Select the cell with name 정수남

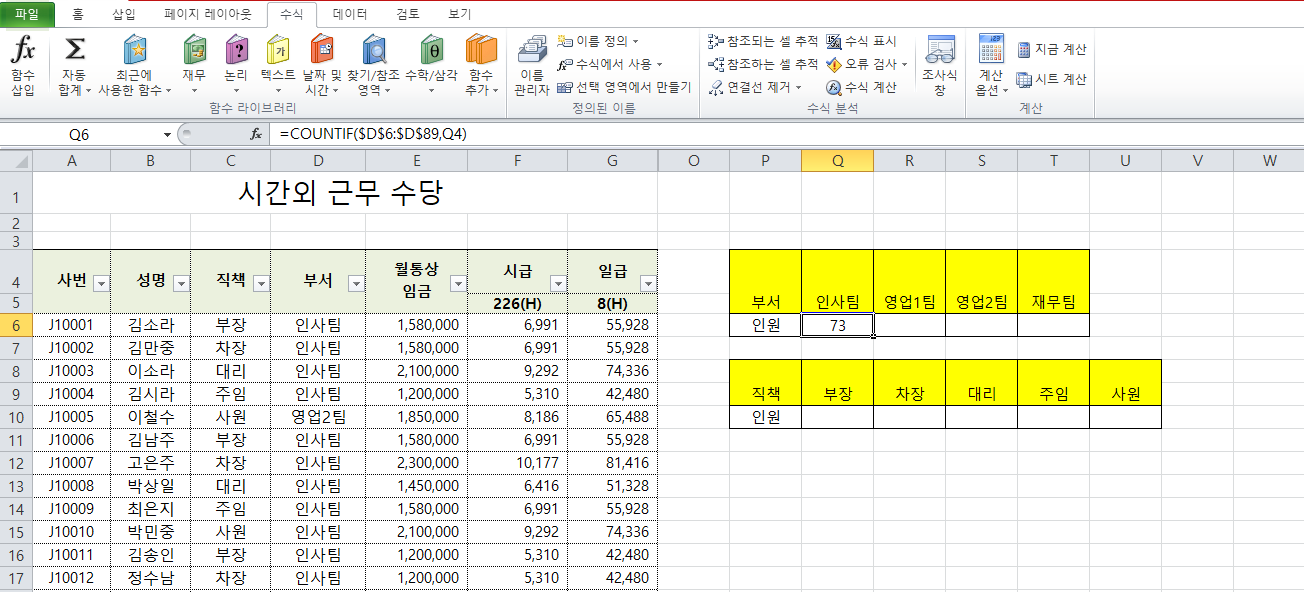[150, 578]
